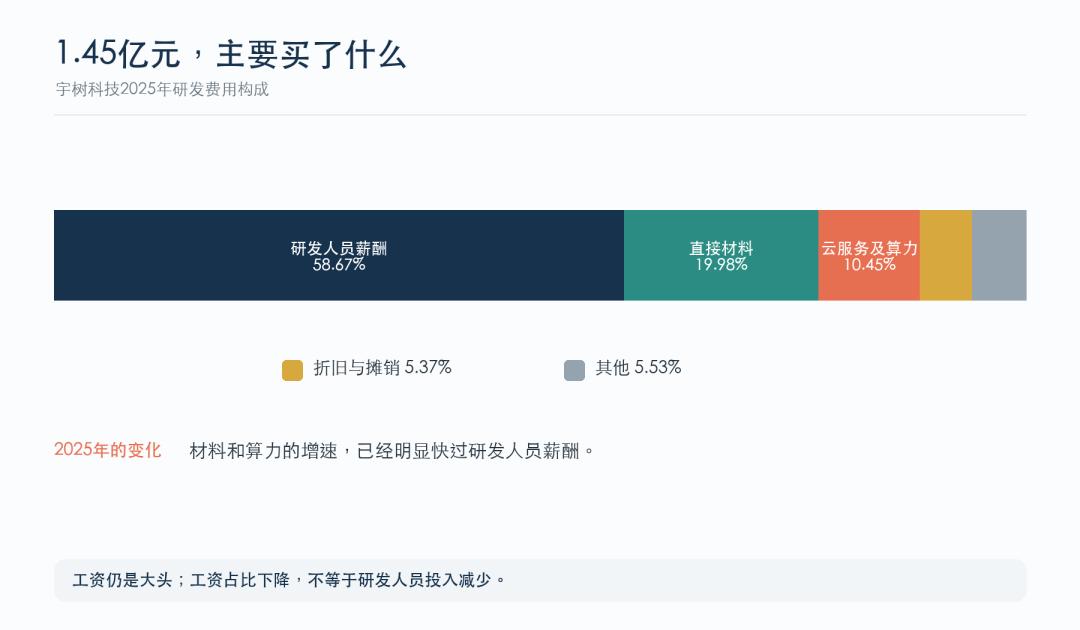
Task: Click the 58.67% value in the bar
Action: click(339, 265)
